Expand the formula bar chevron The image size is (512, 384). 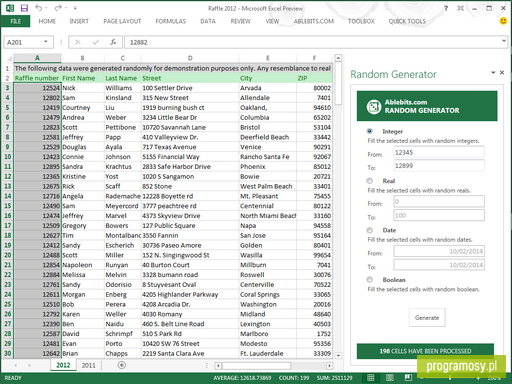(x=504, y=41)
